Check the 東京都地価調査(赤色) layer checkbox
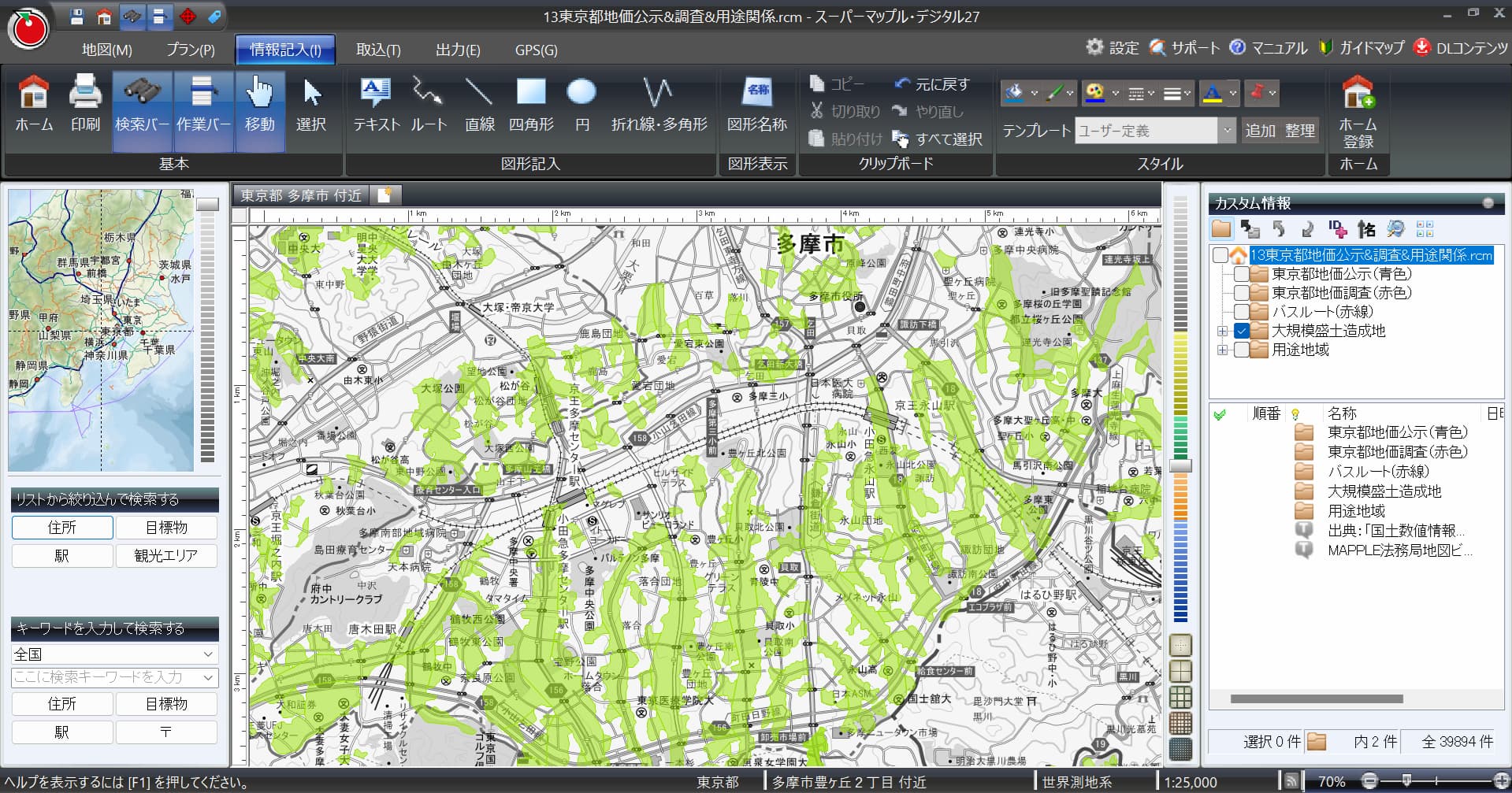 1241,293
